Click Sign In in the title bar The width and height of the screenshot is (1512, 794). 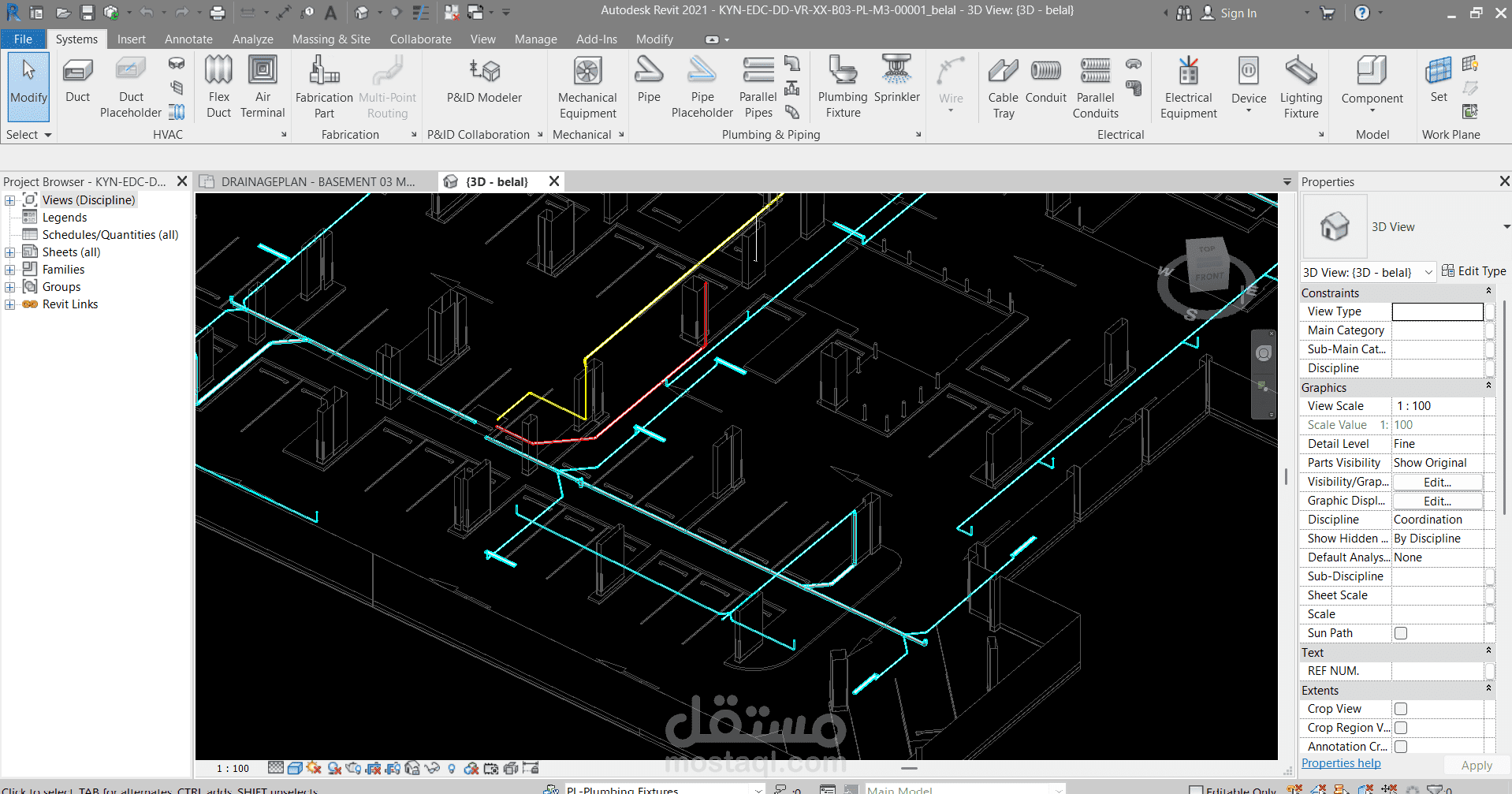pyautogui.click(x=1238, y=13)
